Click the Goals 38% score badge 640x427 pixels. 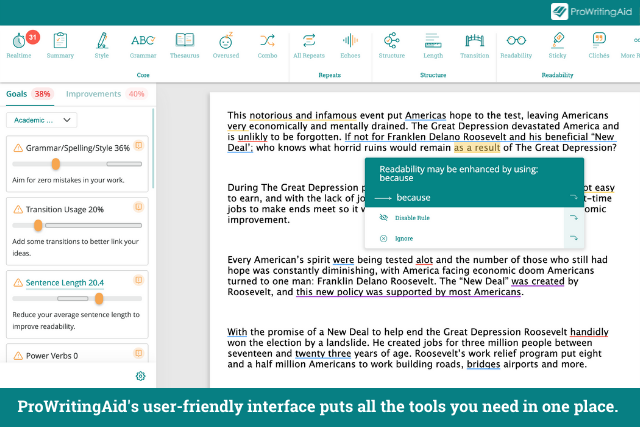[42, 94]
